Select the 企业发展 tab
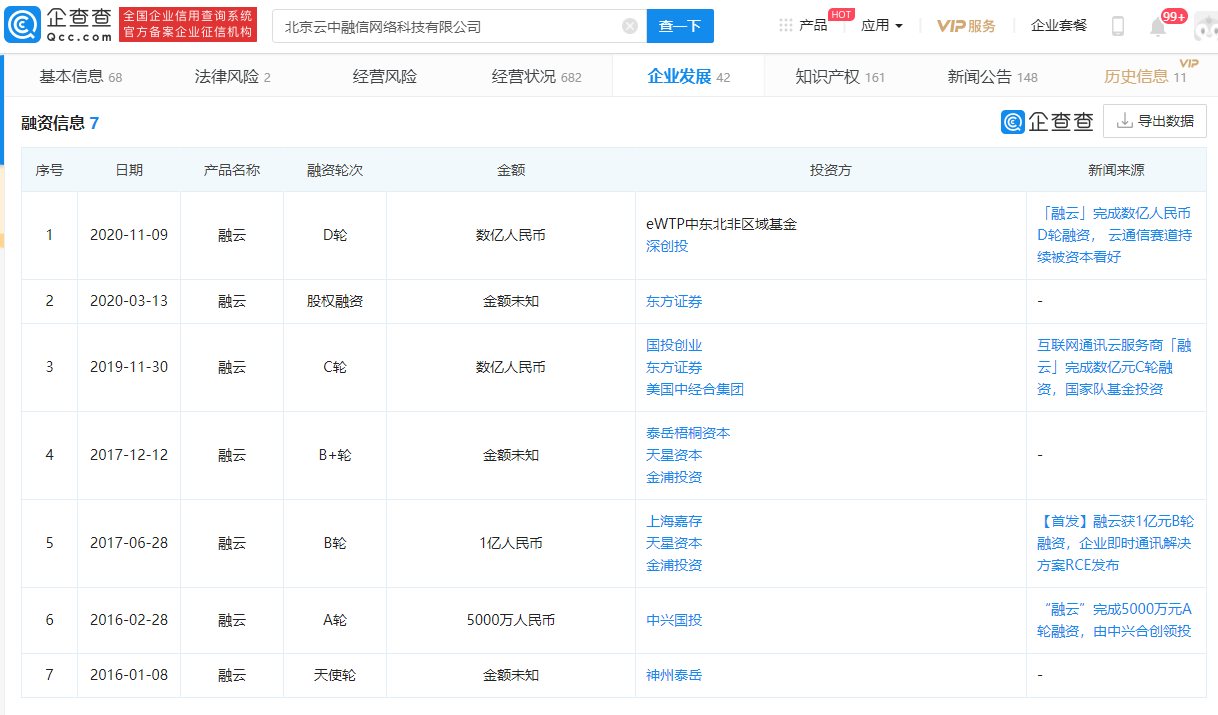The height and width of the screenshot is (715, 1218). [689, 76]
